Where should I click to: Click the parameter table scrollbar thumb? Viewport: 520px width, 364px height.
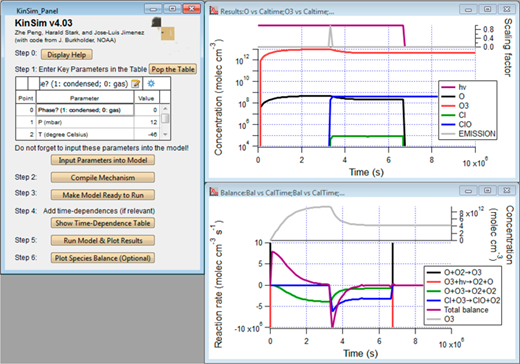[165, 118]
